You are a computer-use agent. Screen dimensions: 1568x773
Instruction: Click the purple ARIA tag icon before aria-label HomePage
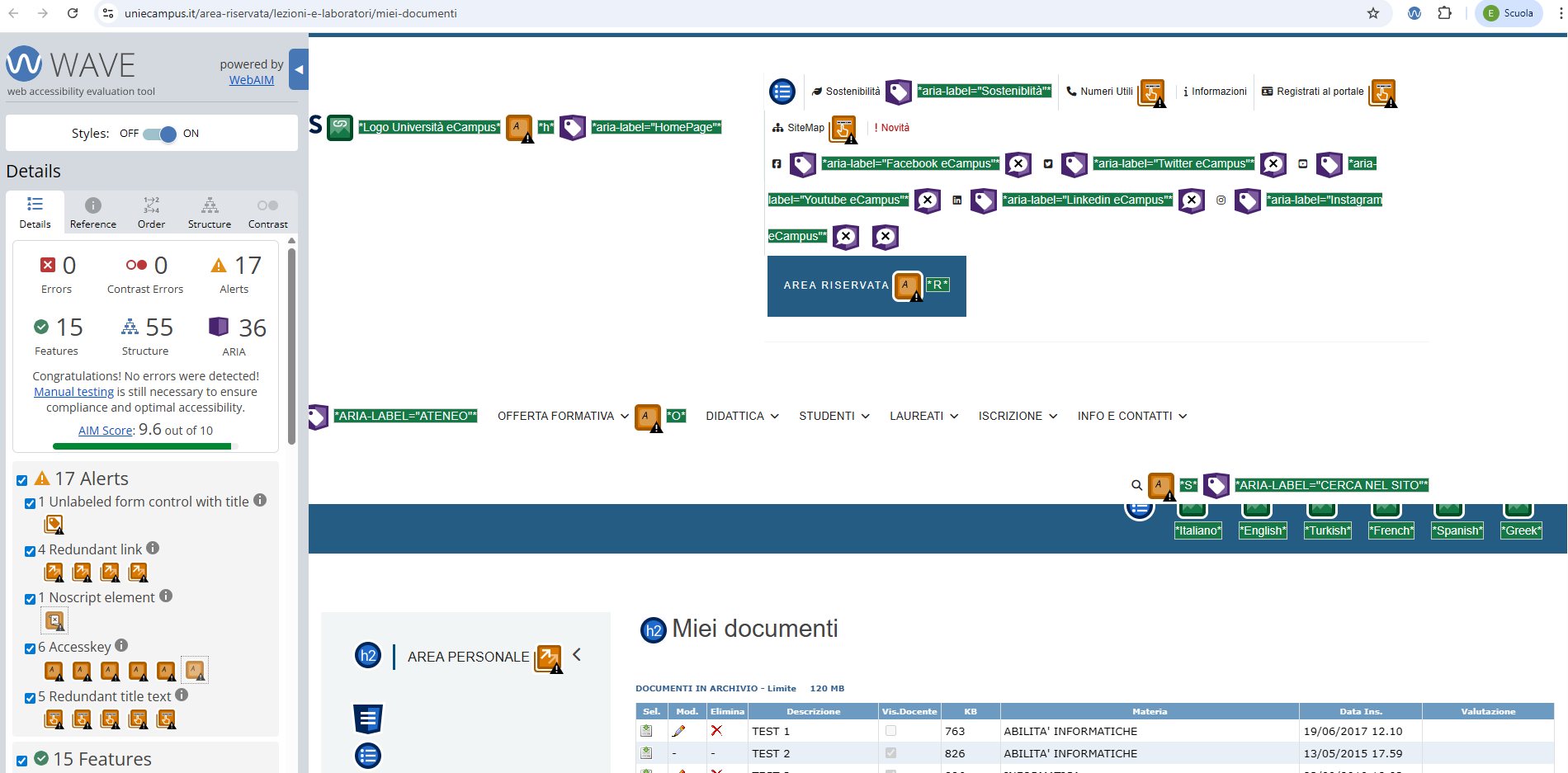coord(573,127)
